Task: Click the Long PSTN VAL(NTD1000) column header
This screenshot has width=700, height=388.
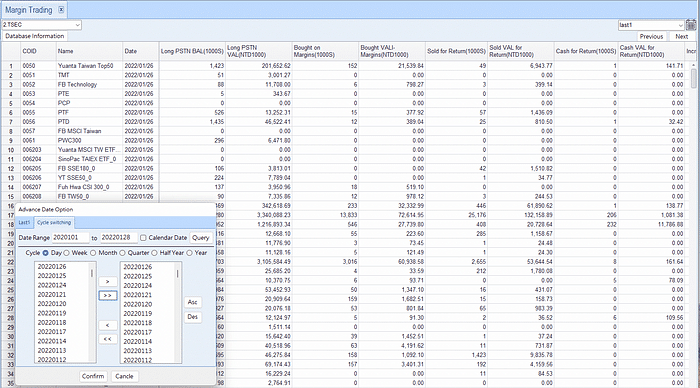Action: pyautogui.click(x=258, y=51)
